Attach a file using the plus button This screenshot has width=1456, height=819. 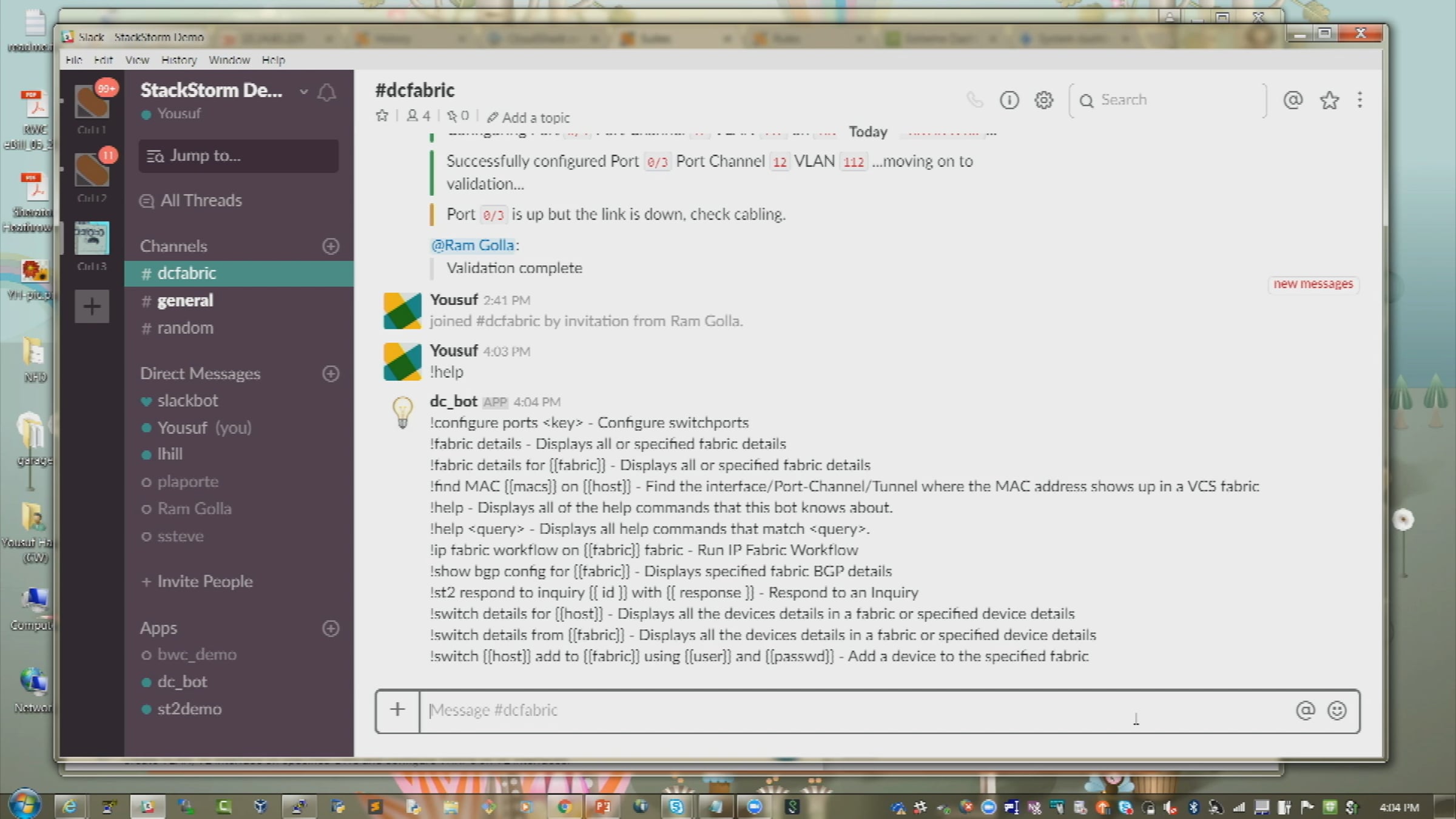coord(397,710)
